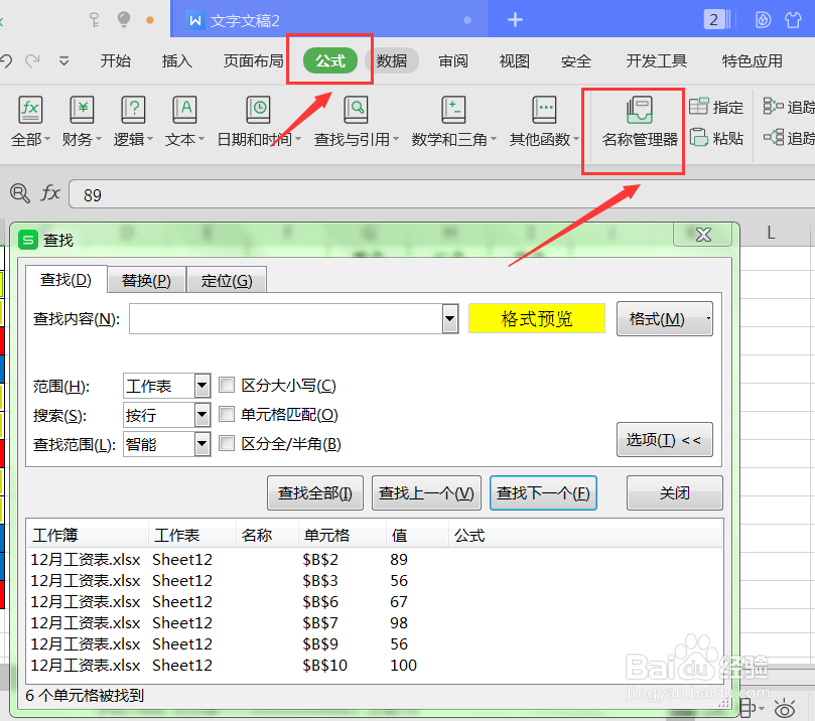Screen dimensions: 815x721
Task: Click the 查找下一个(F) button
Action: click(543, 493)
